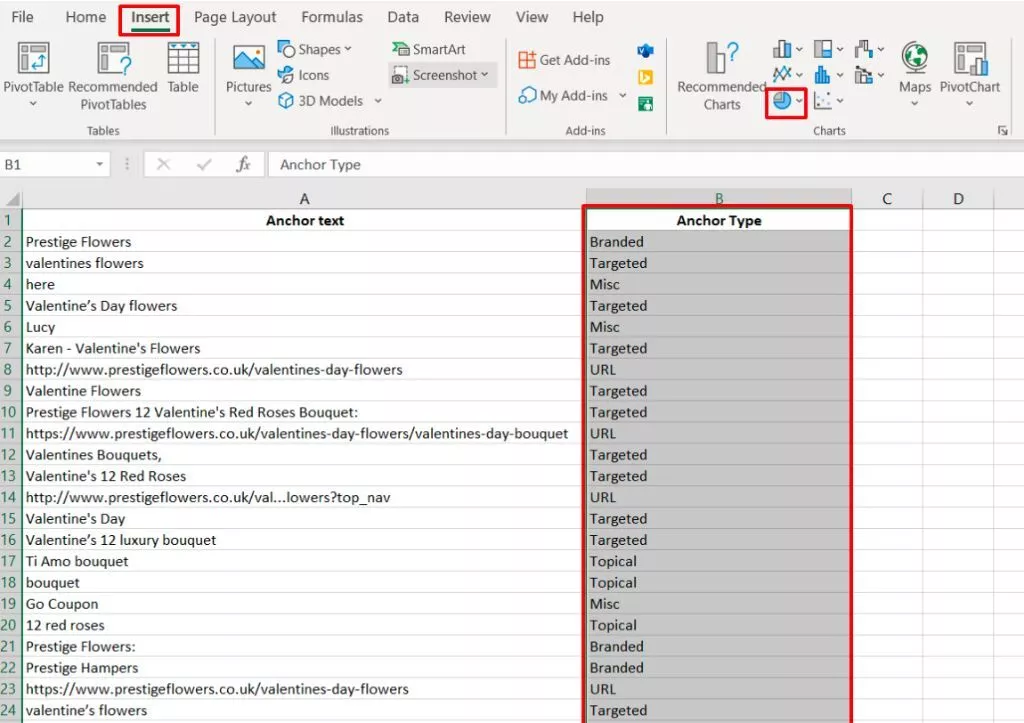Insert a column or bar chart
1024x723 pixels.
tap(782, 49)
